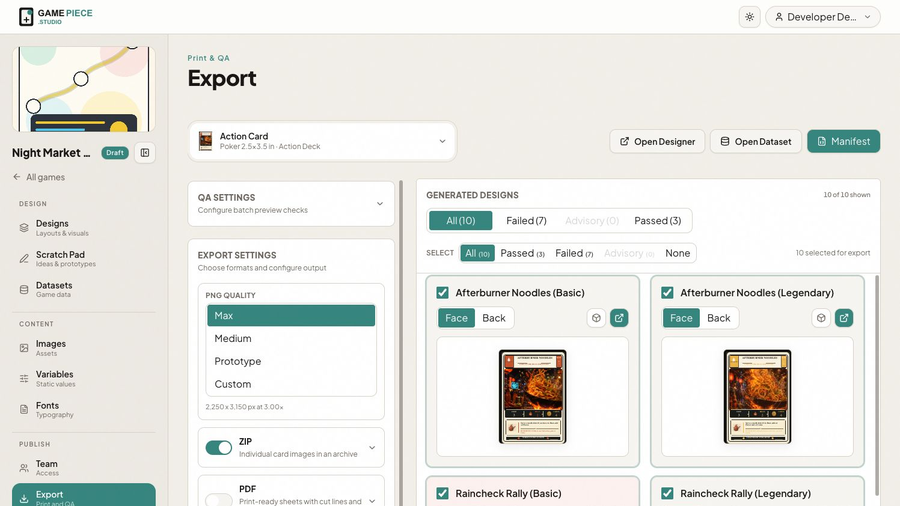The width and height of the screenshot is (900, 506).
Task: Select Medium PNG quality
Action: [x=291, y=338]
